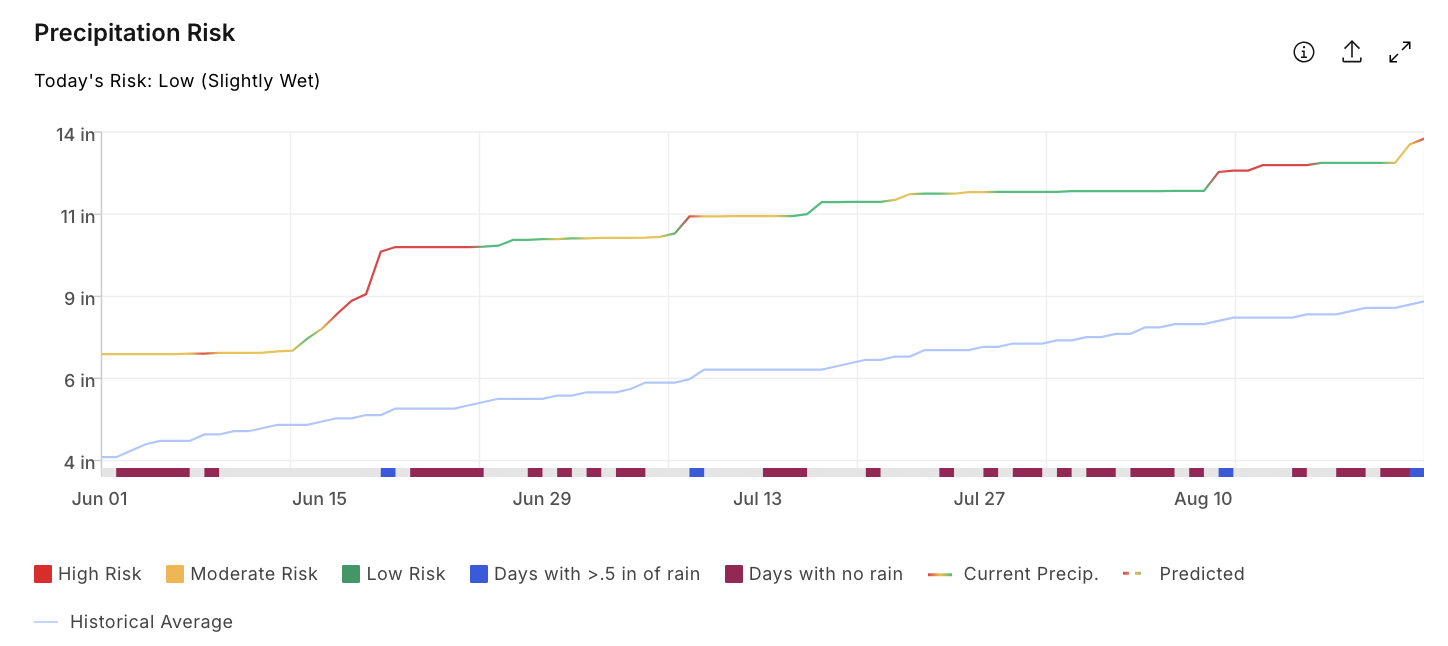Image resolution: width=1448 pixels, height=646 pixels.
Task: Toggle Days with no rain legend
Action: [x=814, y=574]
